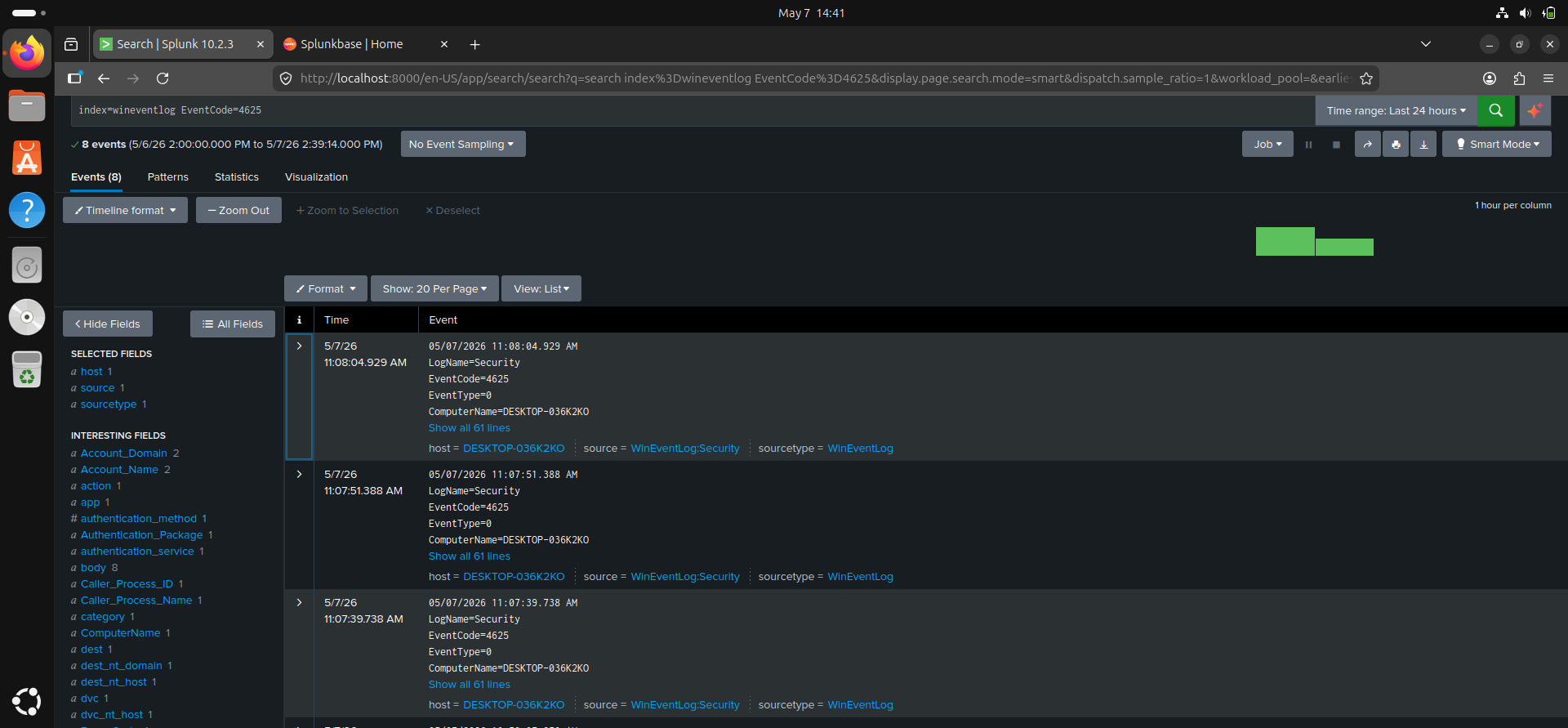Image resolution: width=1568 pixels, height=728 pixels.
Task: Change Show 20 Per Page setting
Action: tap(434, 288)
